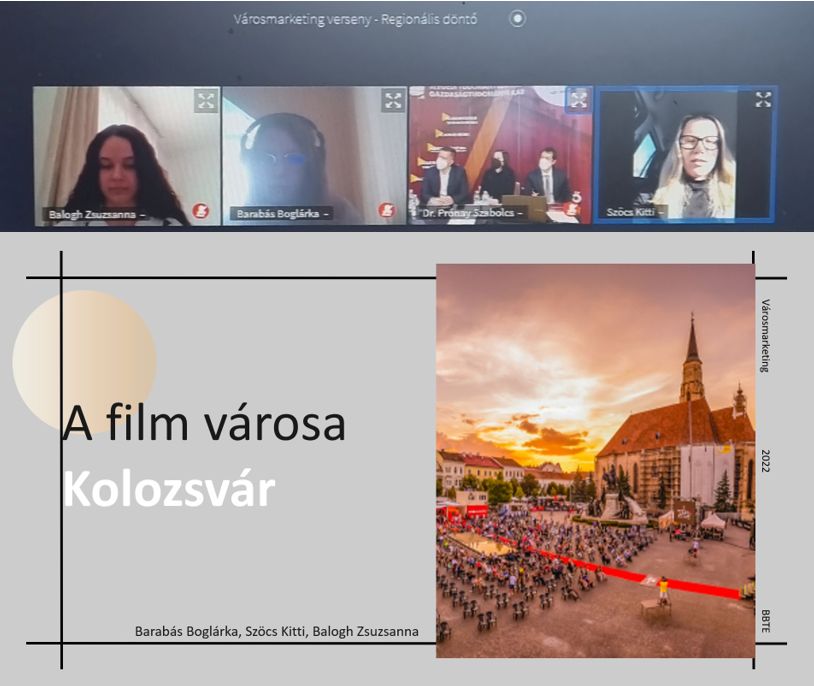The height and width of the screenshot is (686, 814).
Task: Click the recording indicator beside the meeting title
Action: click(517, 18)
